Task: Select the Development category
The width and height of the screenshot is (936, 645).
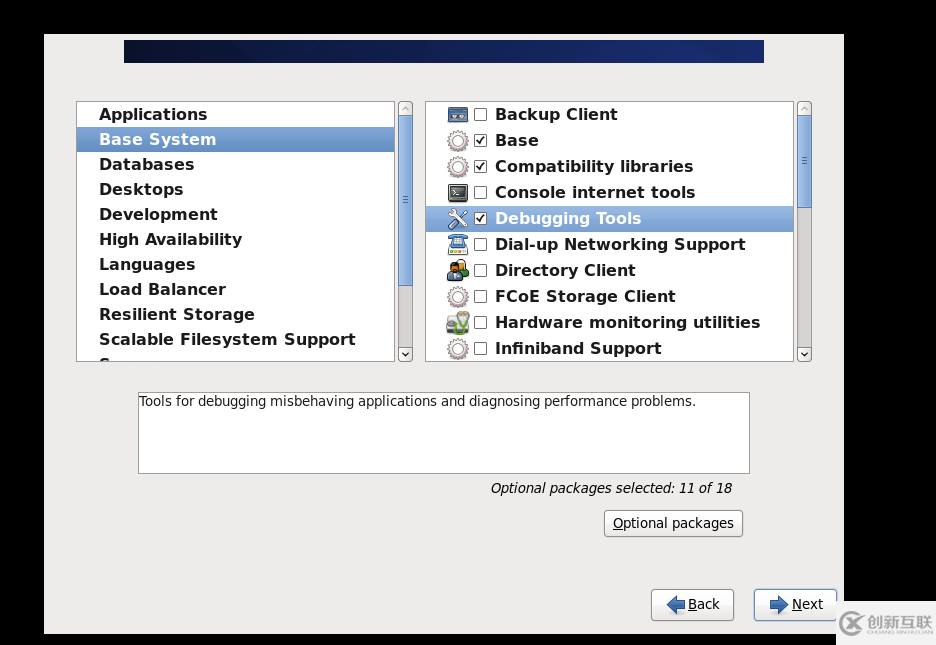Action: [236, 215]
